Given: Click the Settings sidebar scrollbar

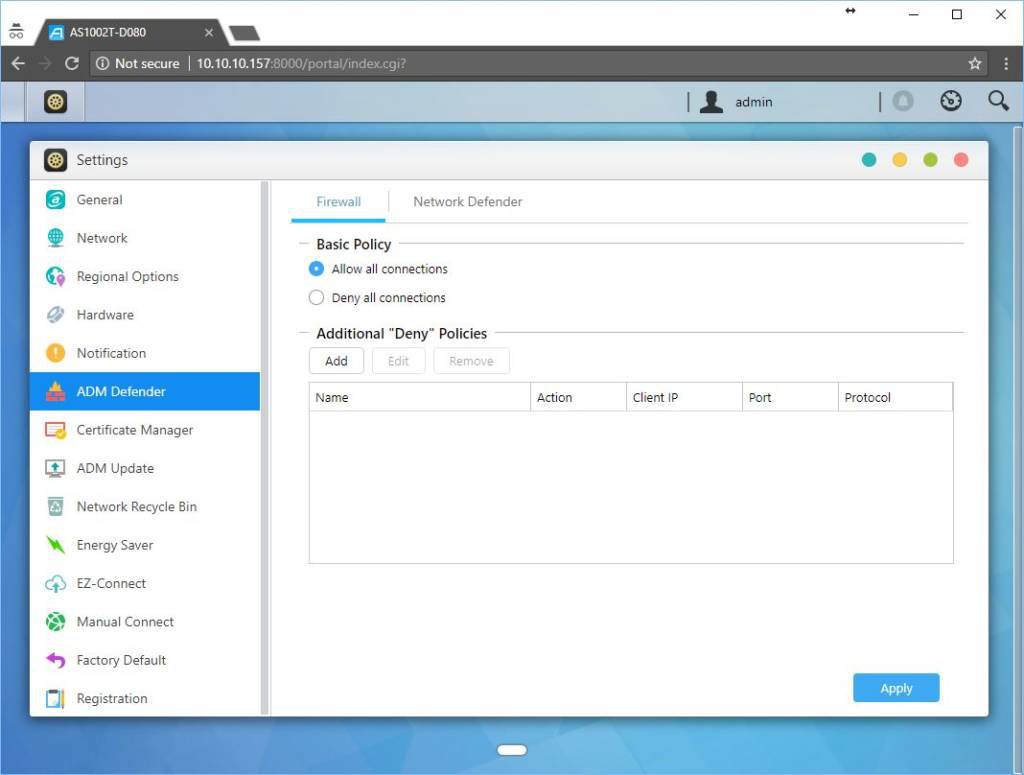Looking at the screenshot, I should point(264,448).
